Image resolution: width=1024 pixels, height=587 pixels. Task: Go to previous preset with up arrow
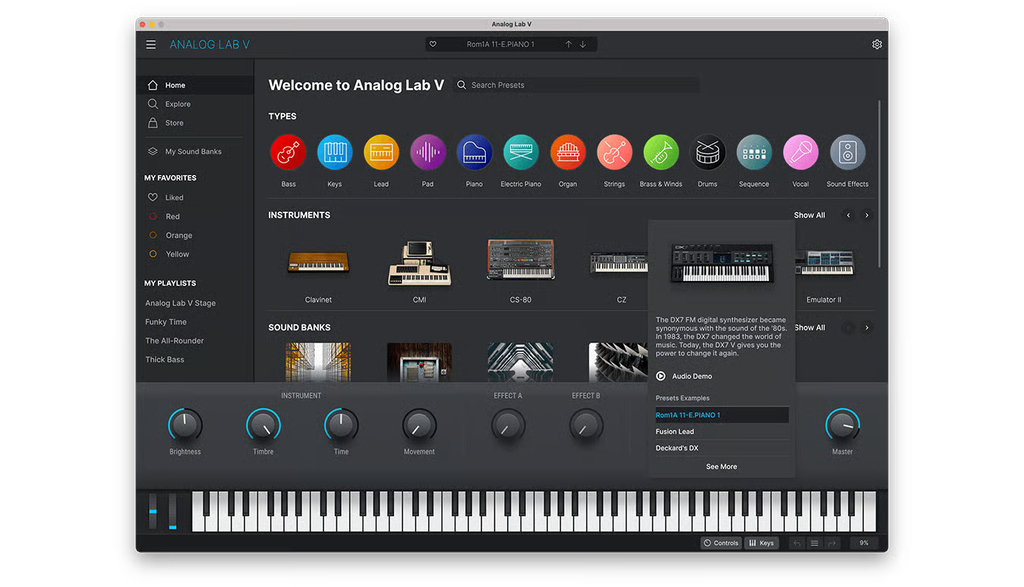coord(568,44)
